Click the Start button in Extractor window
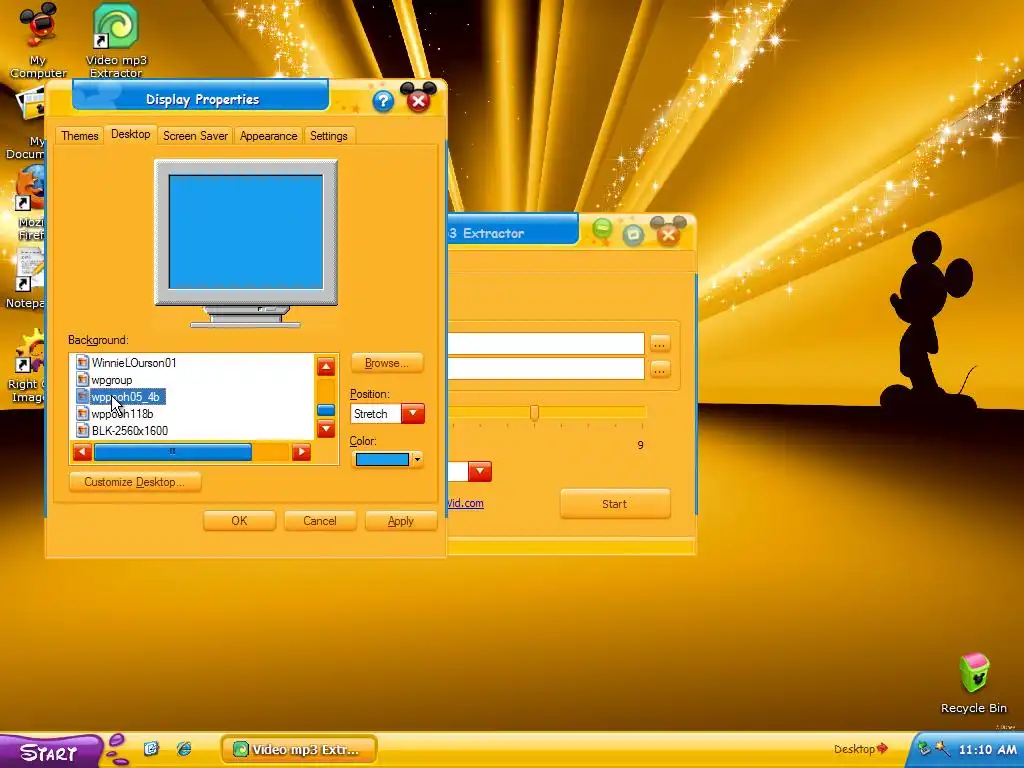 (x=615, y=504)
